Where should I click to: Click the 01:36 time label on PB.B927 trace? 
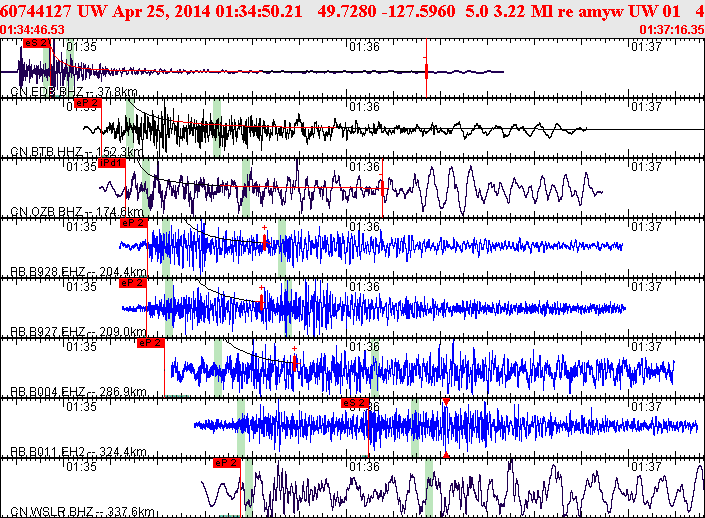coord(365,286)
